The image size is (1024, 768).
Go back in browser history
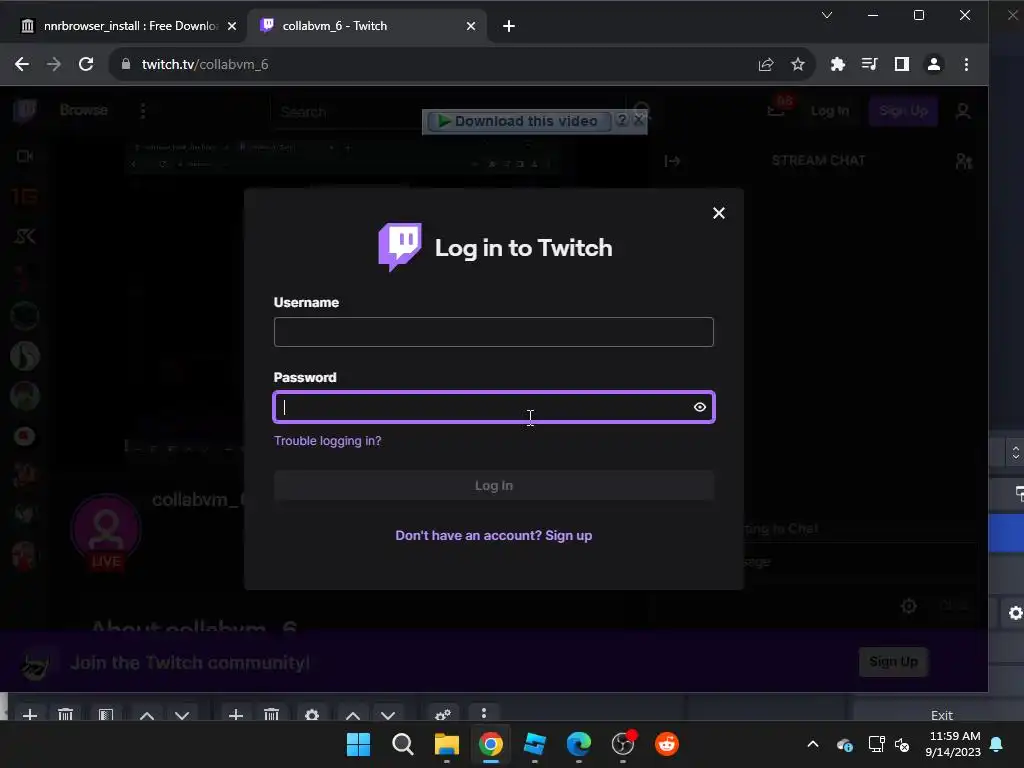(x=22, y=64)
